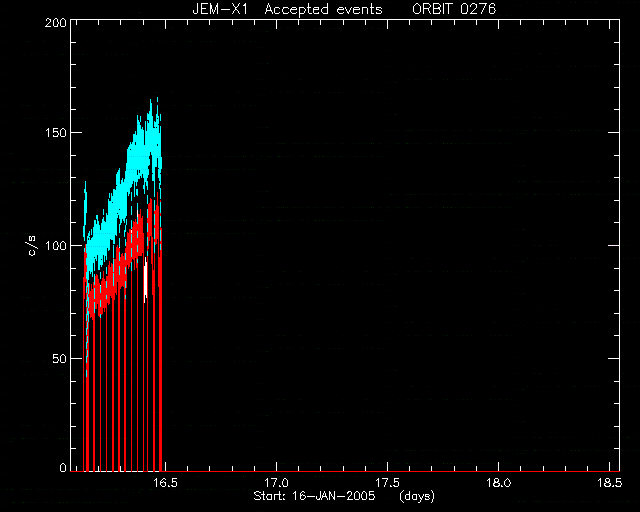Click the 100 y-axis label
This screenshot has height=512, width=640.
coord(56,245)
